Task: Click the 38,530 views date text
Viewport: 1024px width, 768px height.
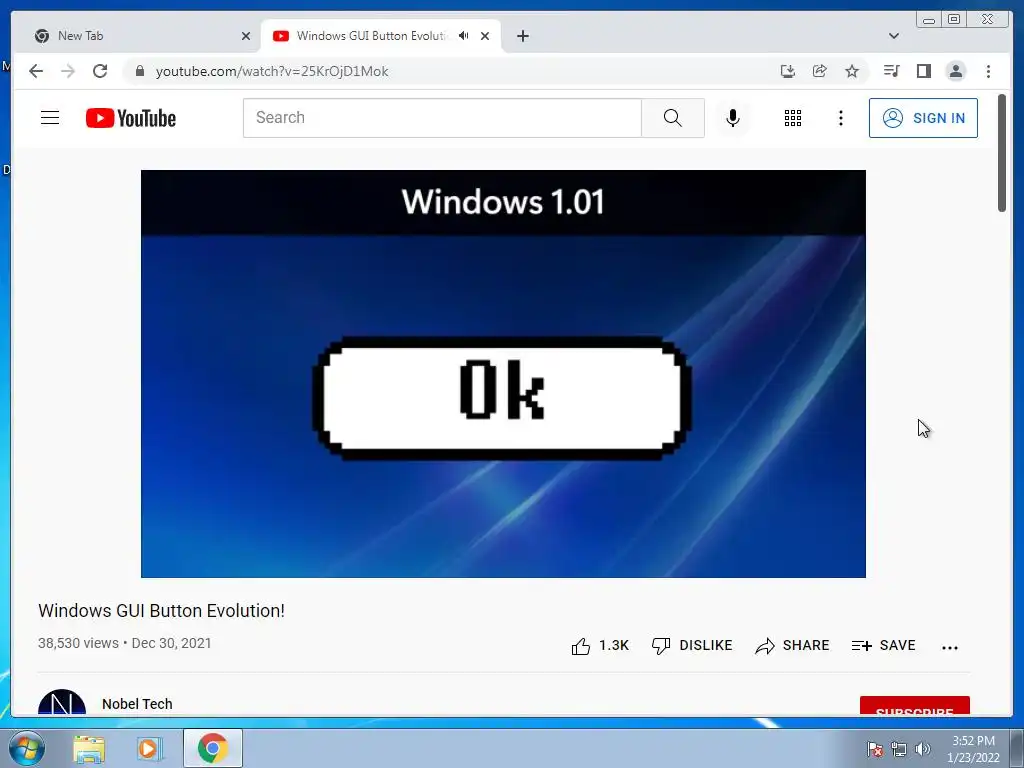Action: pyautogui.click(x=125, y=643)
